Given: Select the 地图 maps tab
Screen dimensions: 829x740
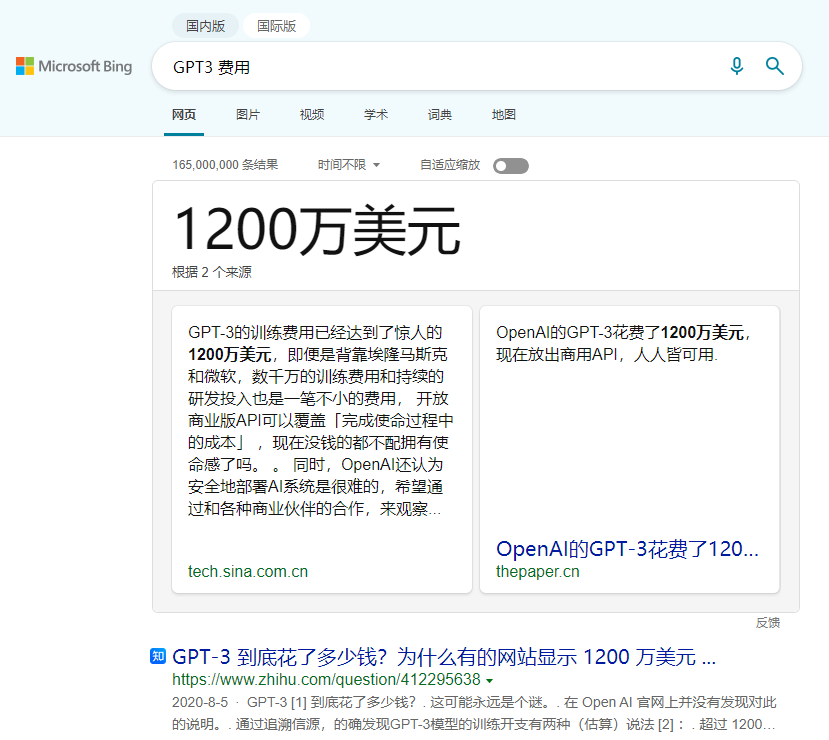Looking at the screenshot, I should point(504,115).
